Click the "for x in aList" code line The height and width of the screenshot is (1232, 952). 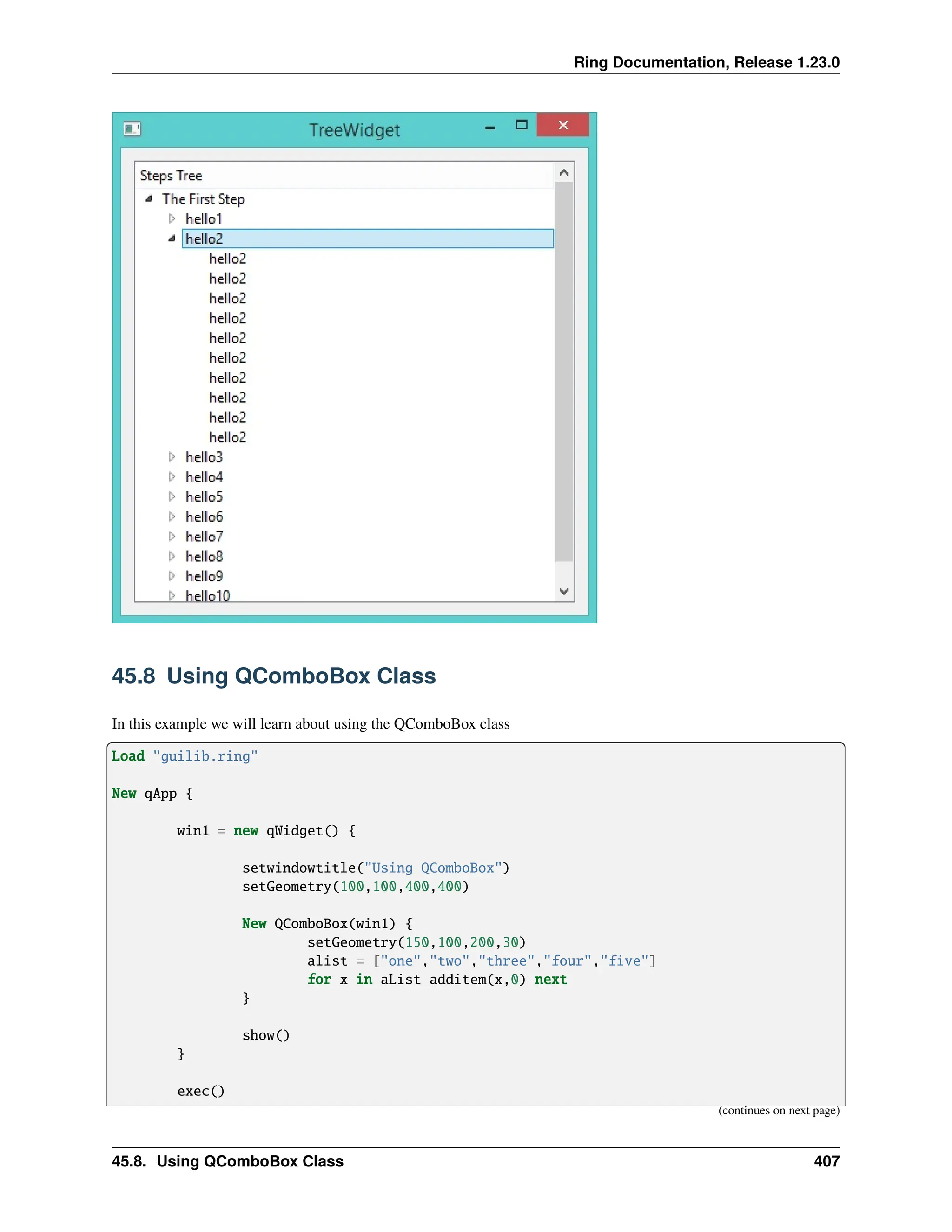click(x=437, y=979)
